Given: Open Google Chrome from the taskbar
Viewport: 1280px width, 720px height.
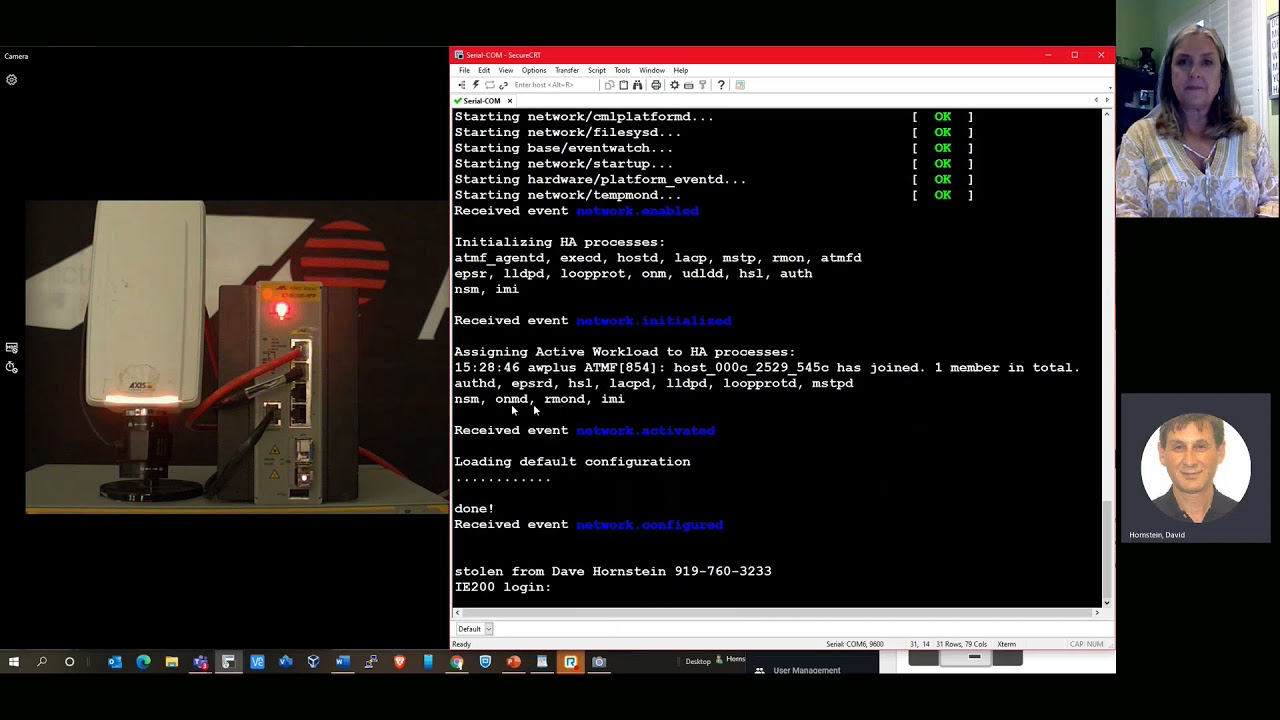Looking at the screenshot, I should pyautogui.click(x=456, y=662).
